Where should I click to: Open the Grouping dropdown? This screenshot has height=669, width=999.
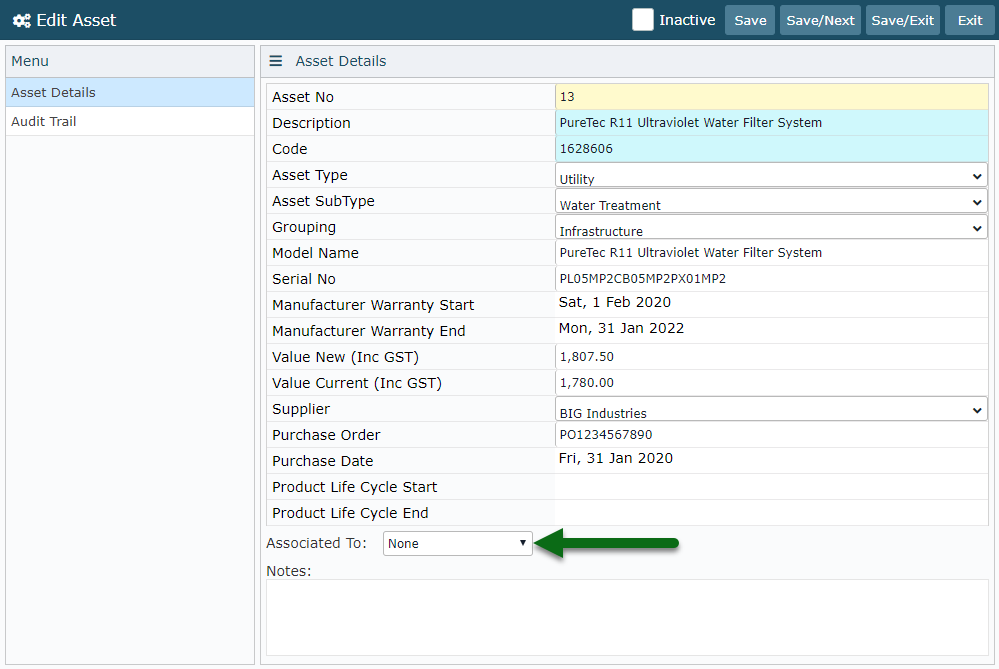pos(771,227)
